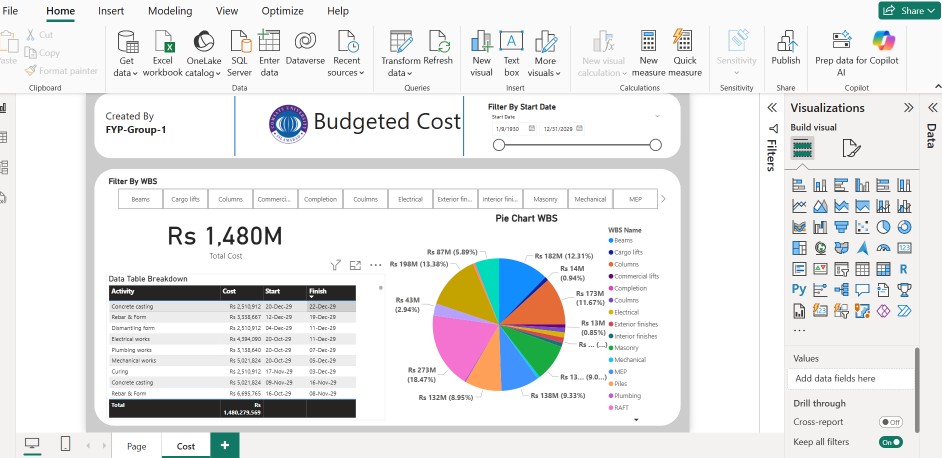Open Dataverse data source
This screenshot has height=458, width=942.
(x=305, y=48)
